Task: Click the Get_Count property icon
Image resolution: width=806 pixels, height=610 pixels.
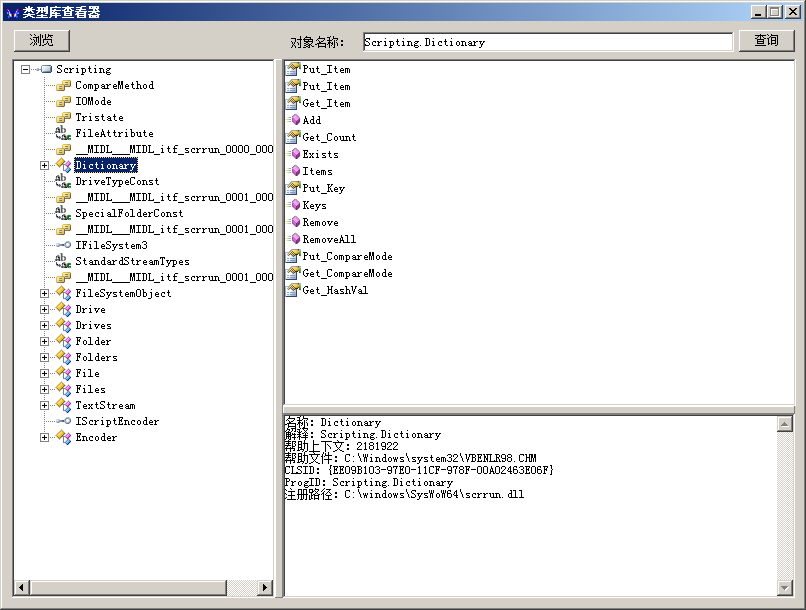Action: tap(293, 137)
